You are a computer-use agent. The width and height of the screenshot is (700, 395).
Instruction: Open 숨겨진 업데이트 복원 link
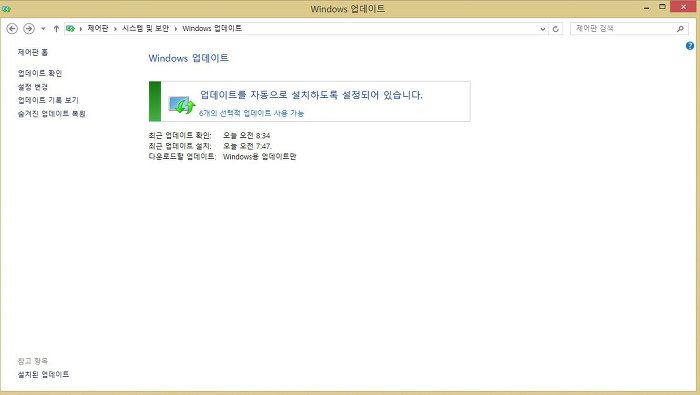point(51,114)
